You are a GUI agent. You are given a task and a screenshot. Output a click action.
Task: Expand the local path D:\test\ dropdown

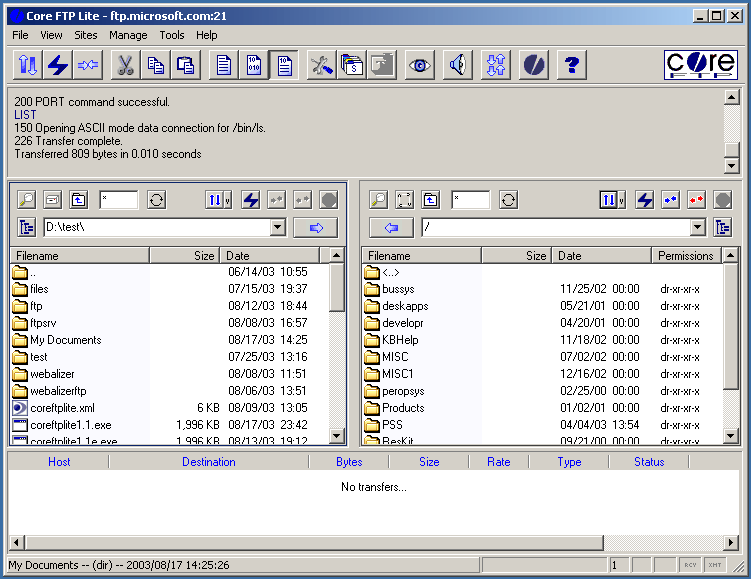[278, 228]
